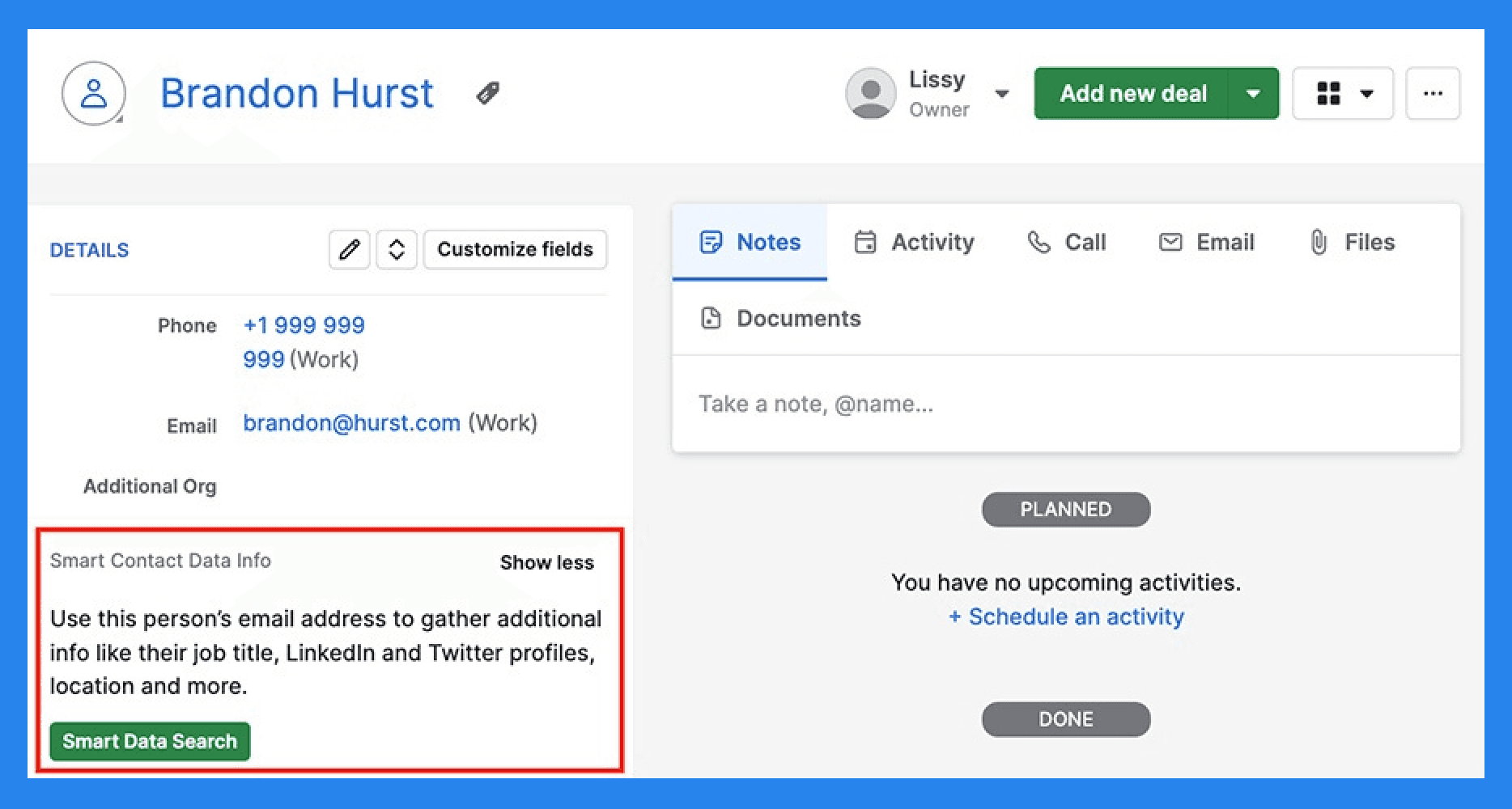Switch to the Notes tab
Image resolution: width=1512 pixels, height=809 pixels.
[750, 242]
